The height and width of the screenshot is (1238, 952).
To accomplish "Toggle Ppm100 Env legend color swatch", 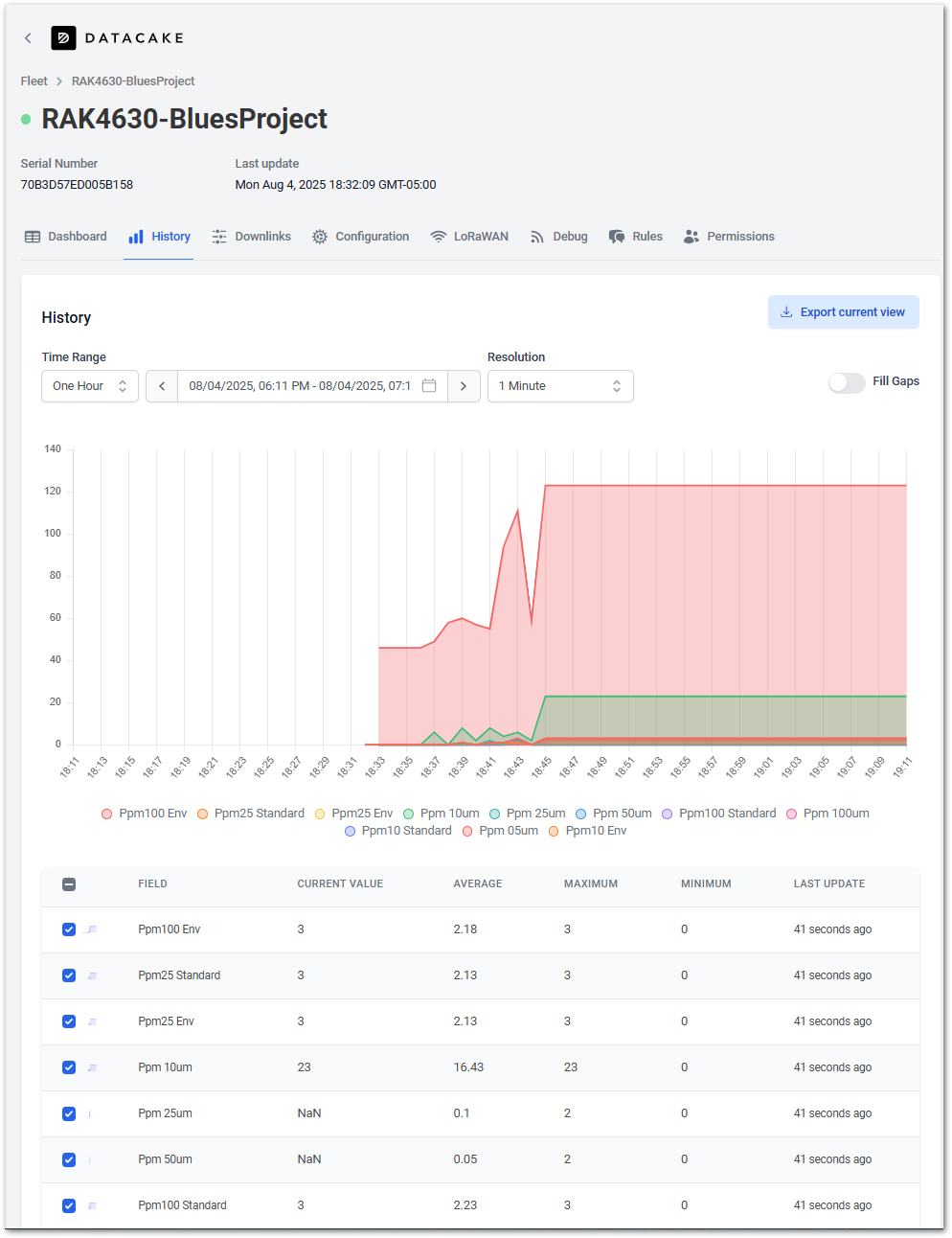I will (107, 814).
